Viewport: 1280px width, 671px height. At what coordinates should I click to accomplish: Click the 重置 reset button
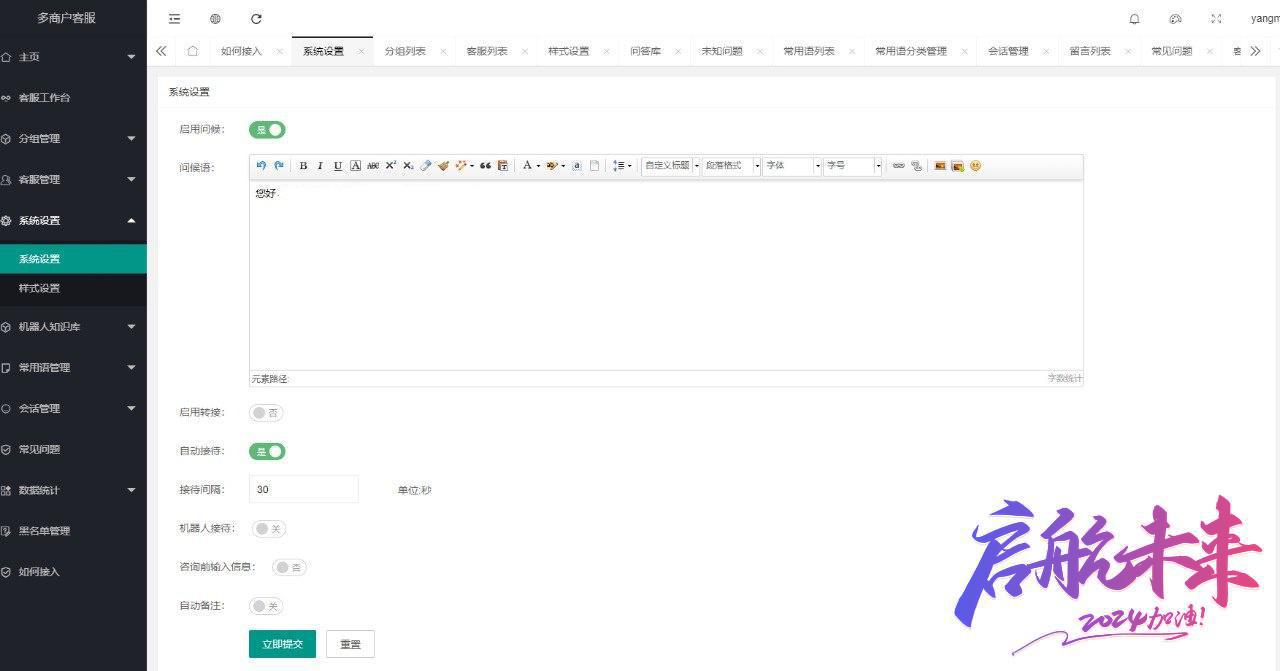[x=350, y=644]
